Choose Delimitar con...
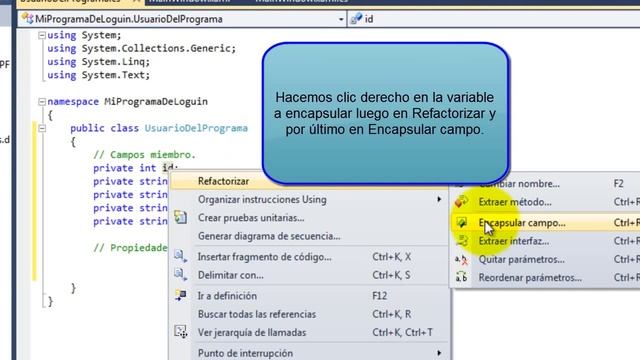640x360 pixels. click(x=309, y=275)
